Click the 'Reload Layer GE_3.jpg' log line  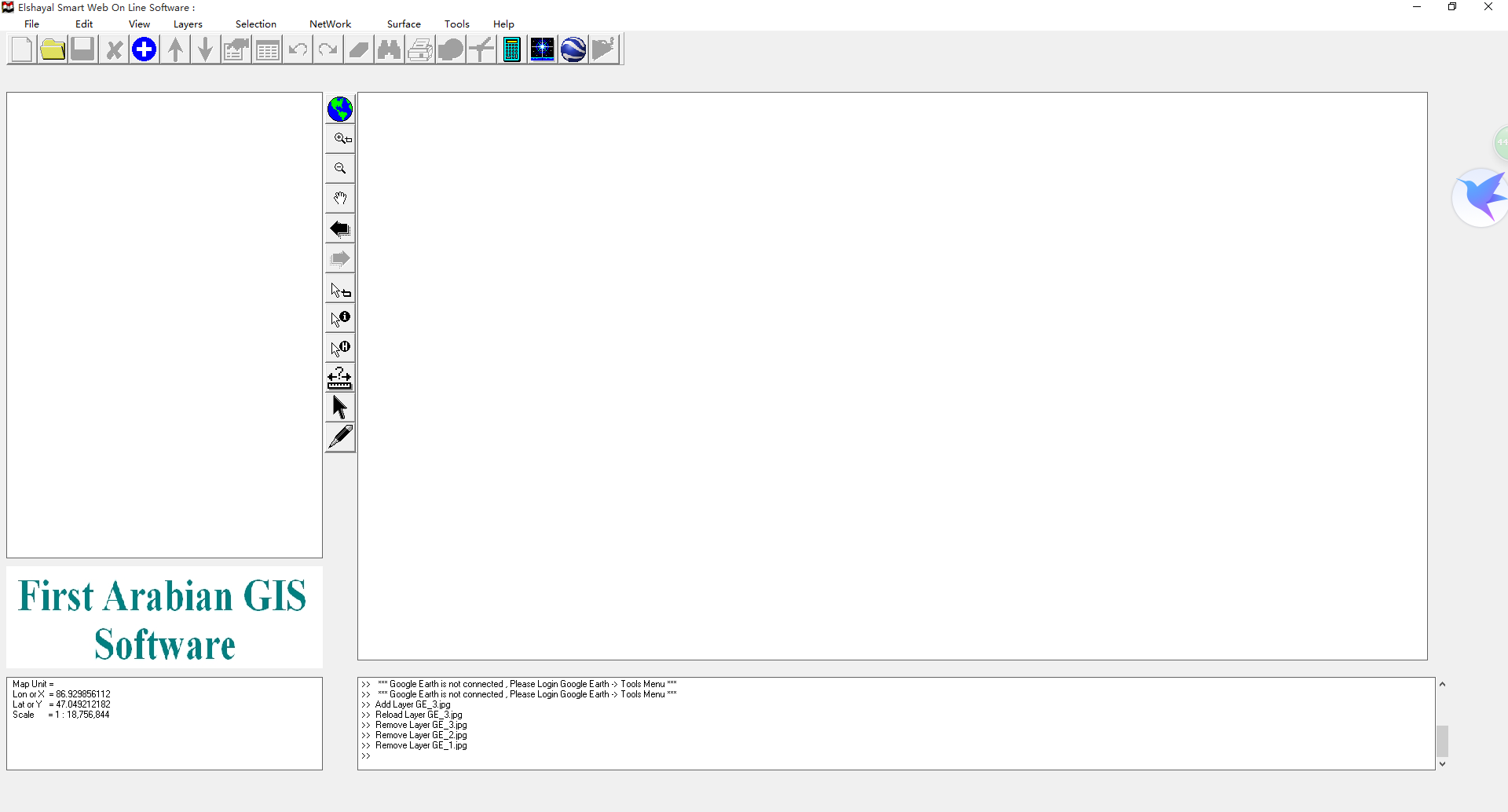pyautogui.click(x=419, y=715)
